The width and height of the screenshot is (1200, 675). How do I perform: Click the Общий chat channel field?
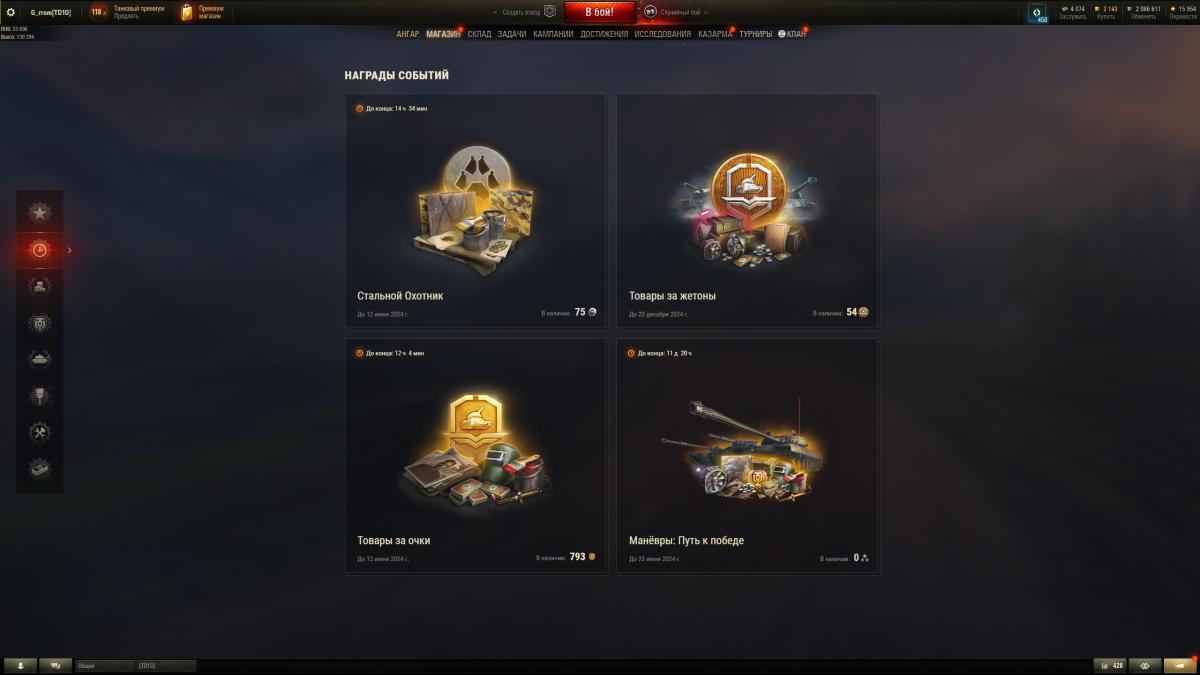[x=105, y=665]
